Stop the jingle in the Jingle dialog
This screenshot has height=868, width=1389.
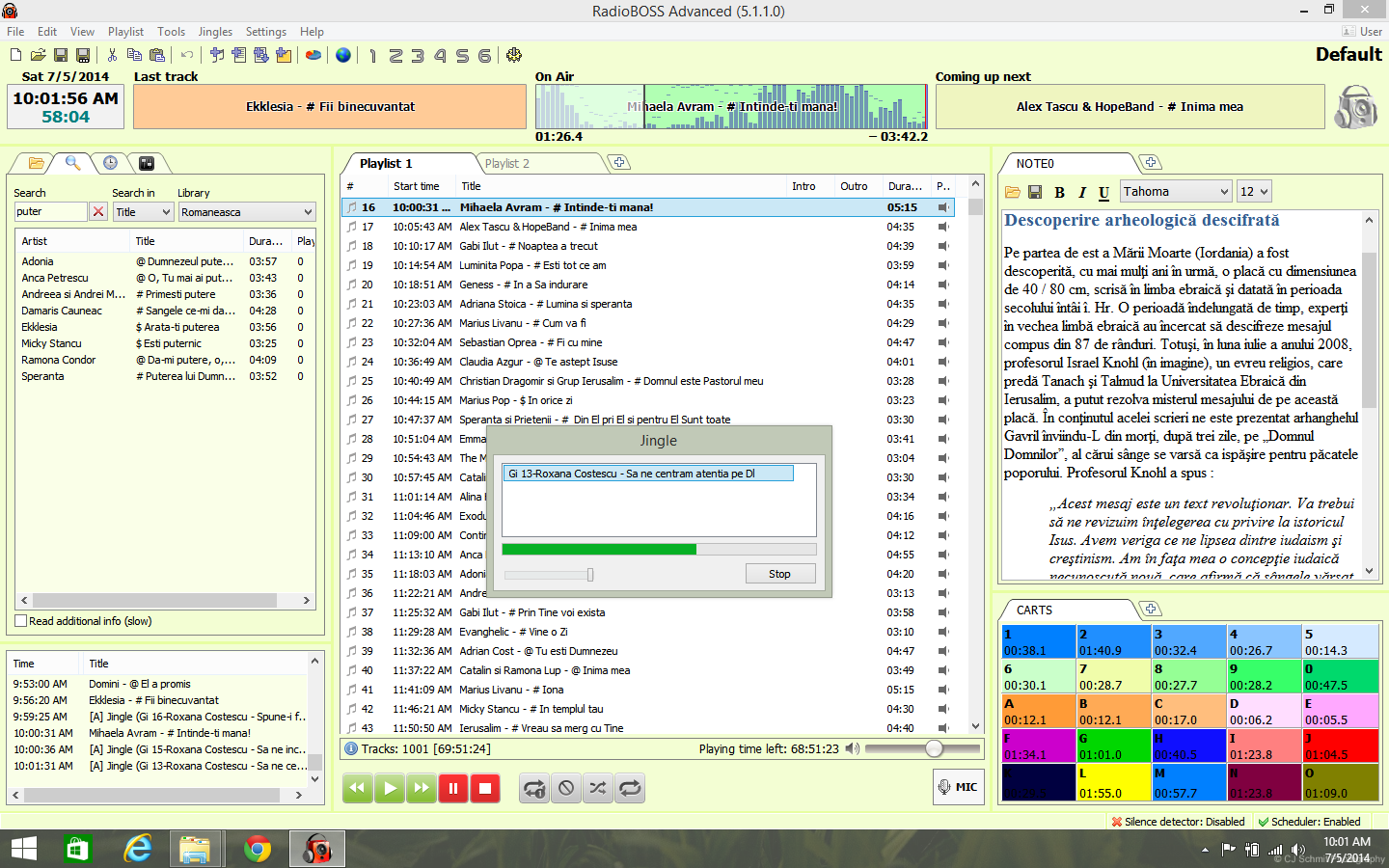pyautogui.click(x=779, y=574)
